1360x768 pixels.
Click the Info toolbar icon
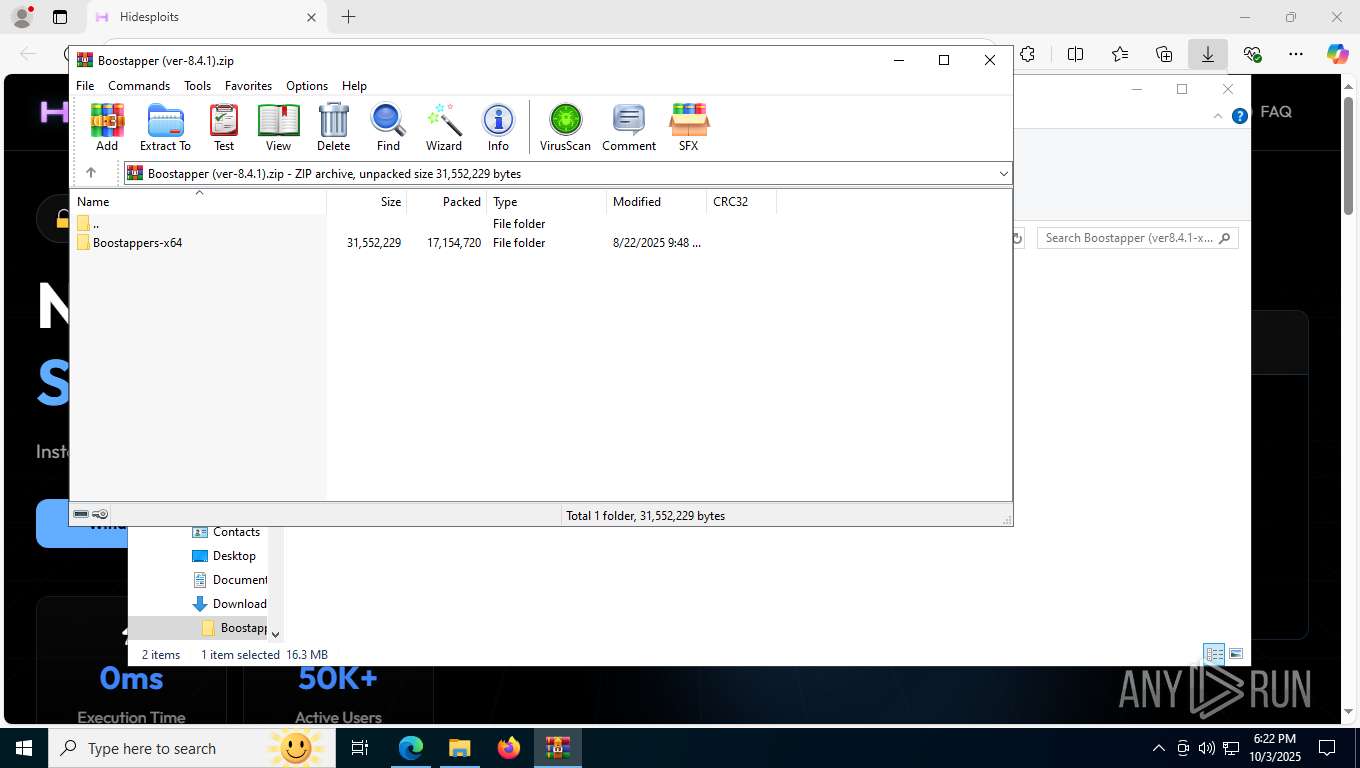tap(498, 127)
